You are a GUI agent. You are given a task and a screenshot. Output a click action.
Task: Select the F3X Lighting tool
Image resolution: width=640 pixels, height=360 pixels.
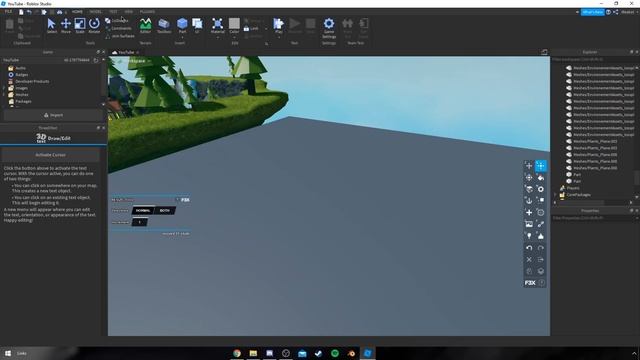point(529,236)
